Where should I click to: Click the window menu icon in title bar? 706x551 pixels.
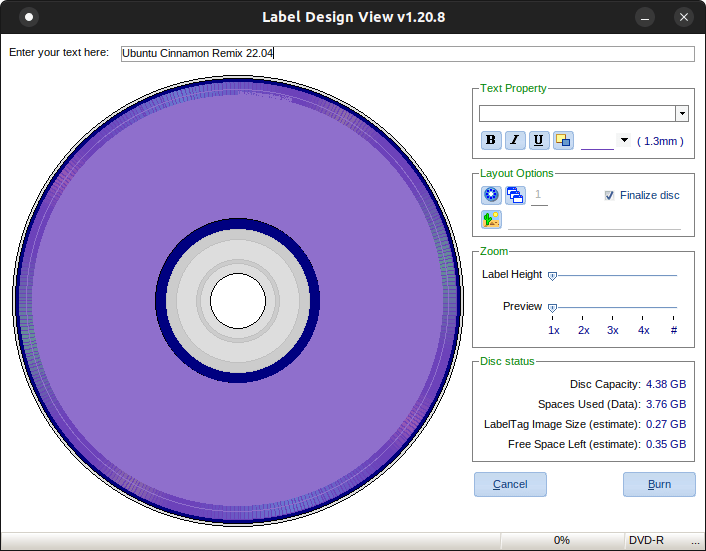pos(30,17)
